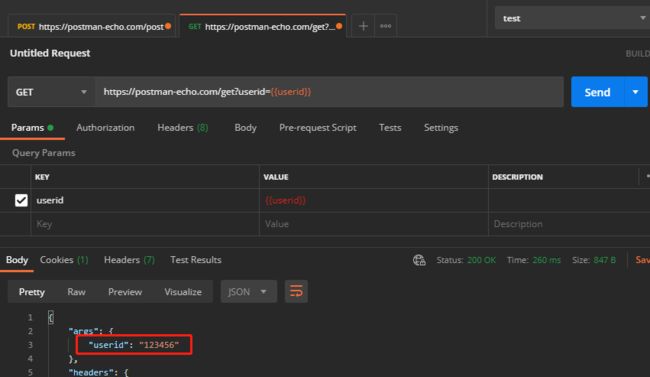Open the Pre-request Script tab

click(318, 128)
